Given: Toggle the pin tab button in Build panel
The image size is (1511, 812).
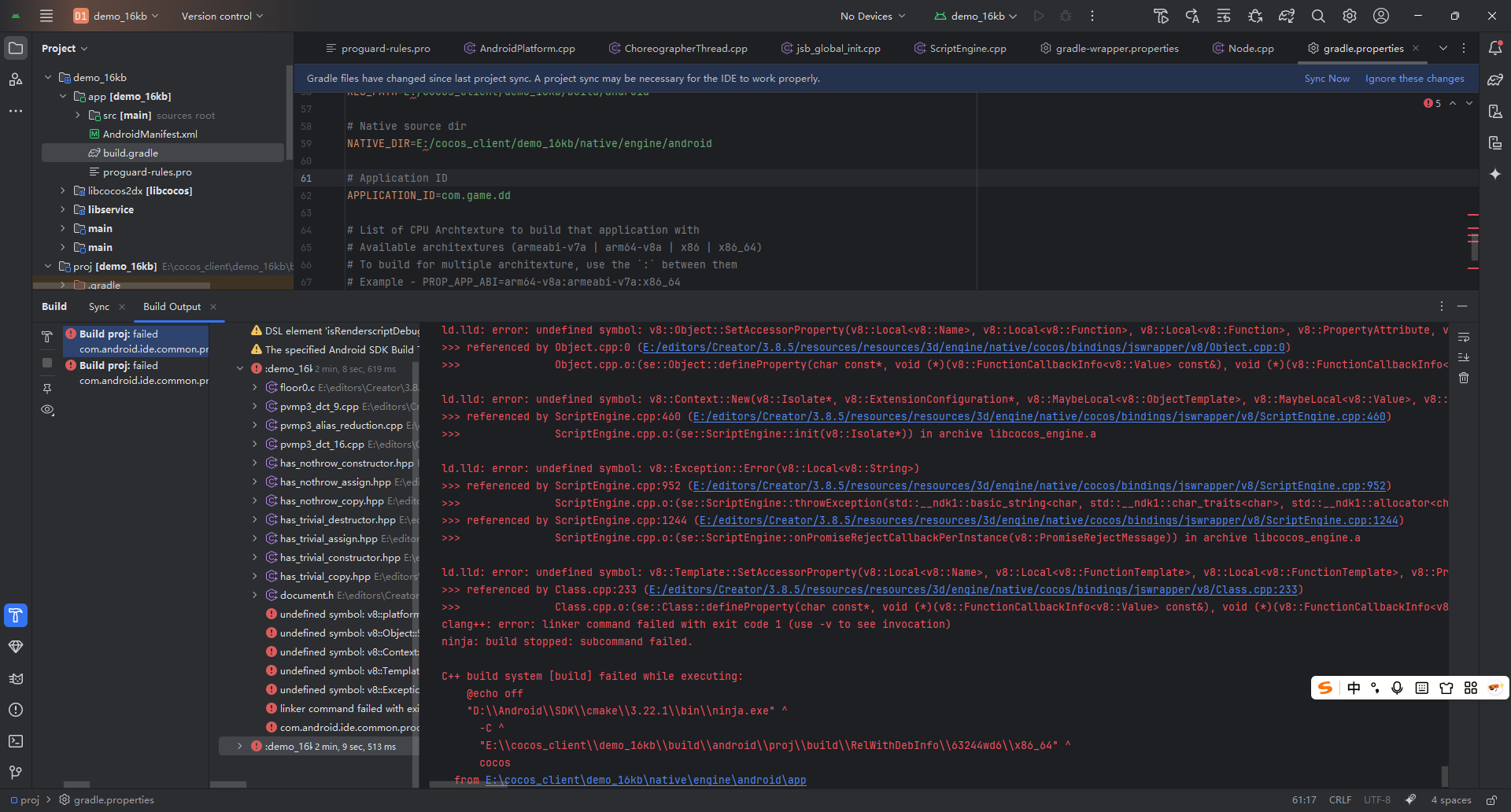Looking at the screenshot, I should 47,388.
